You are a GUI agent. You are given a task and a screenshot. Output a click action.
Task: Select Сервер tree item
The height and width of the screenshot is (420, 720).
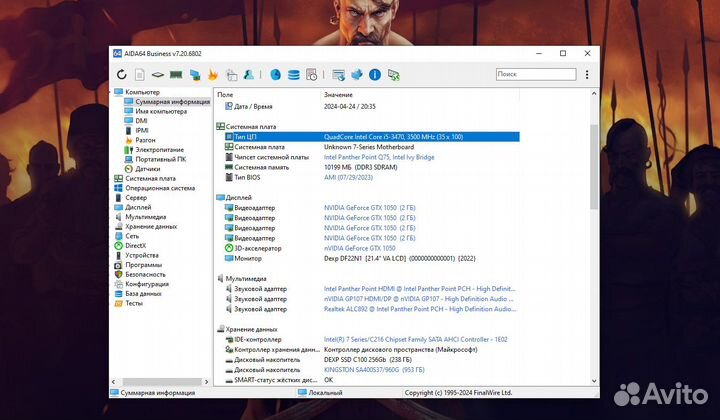coord(136,198)
